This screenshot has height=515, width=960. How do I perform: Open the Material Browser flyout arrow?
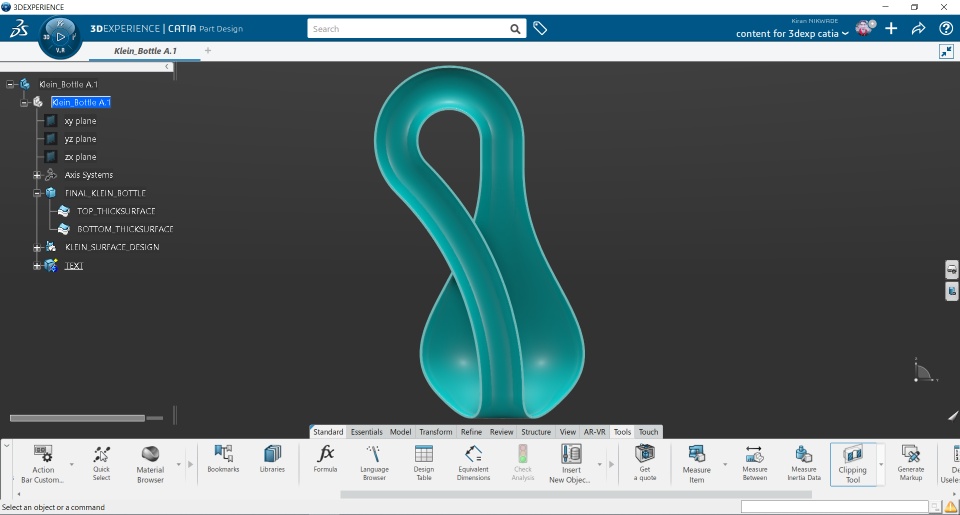coord(179,465)
